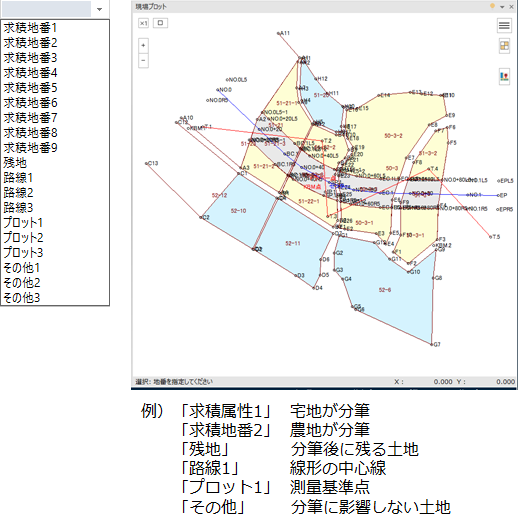This screenshot has width=518, height=529.
Task: Click point label NO.0 on the plot
Action: click(225, 90)
